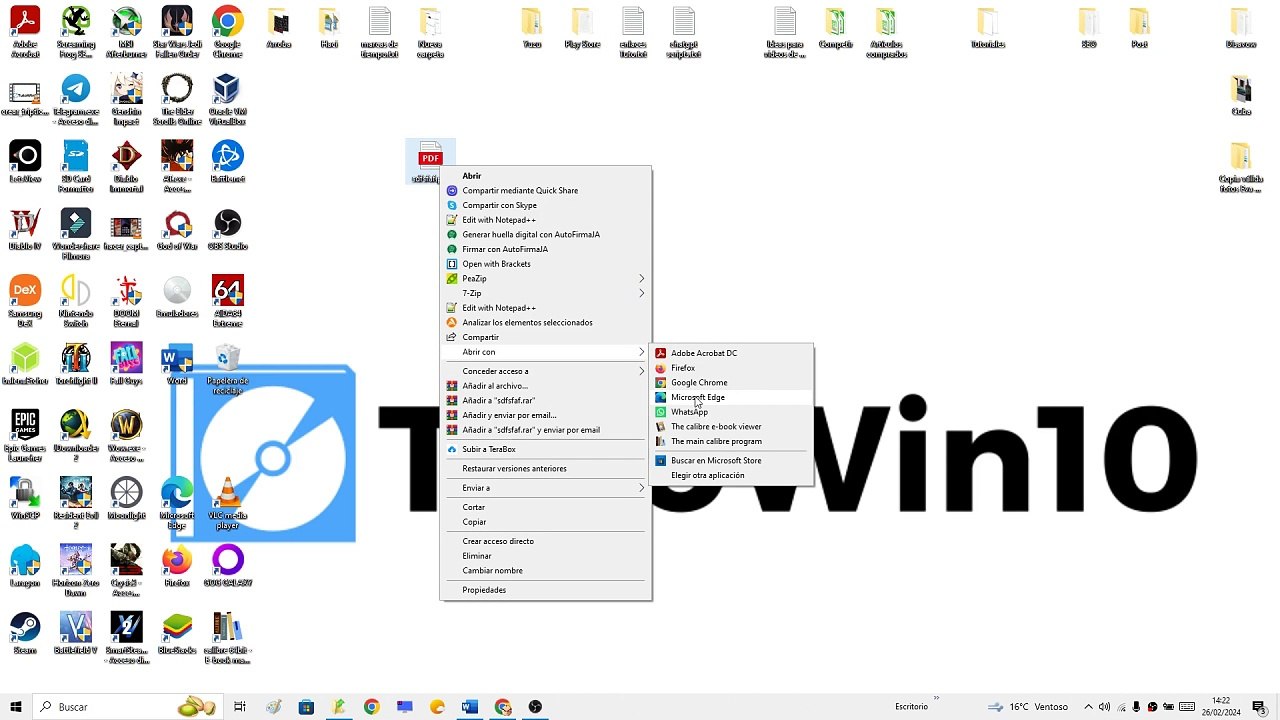Select the Telegram desktop shortcut
Viewport: 1280px width, 720px height.
76,99
